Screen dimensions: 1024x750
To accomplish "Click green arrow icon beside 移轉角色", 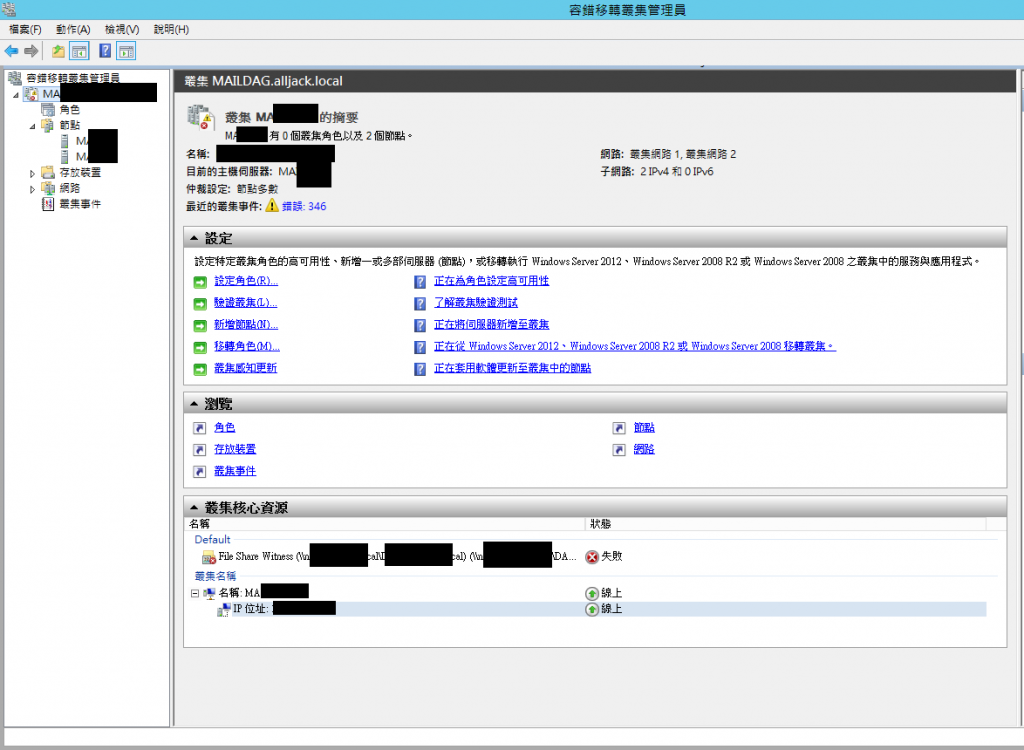I will pyautogui.click(x=200, y=348).
